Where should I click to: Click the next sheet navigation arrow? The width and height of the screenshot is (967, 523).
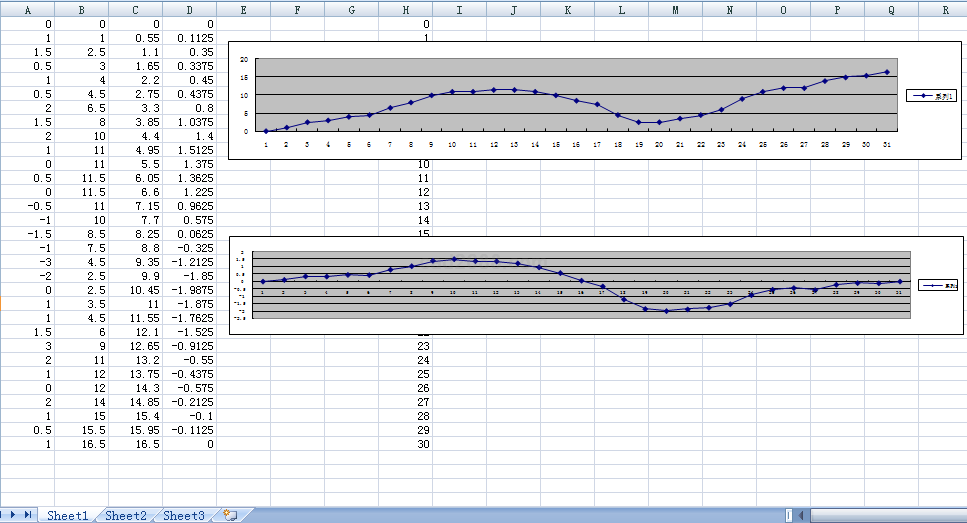14,514
